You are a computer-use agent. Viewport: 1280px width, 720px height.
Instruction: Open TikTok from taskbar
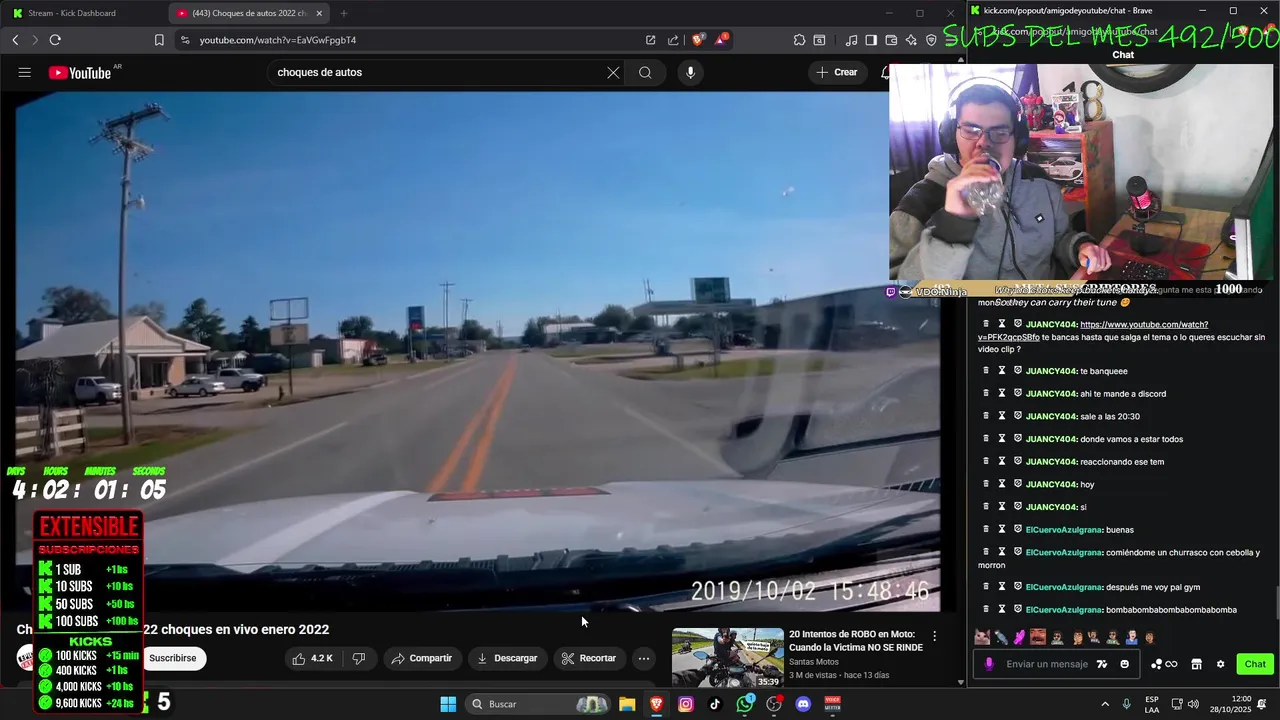click(715, 704)
